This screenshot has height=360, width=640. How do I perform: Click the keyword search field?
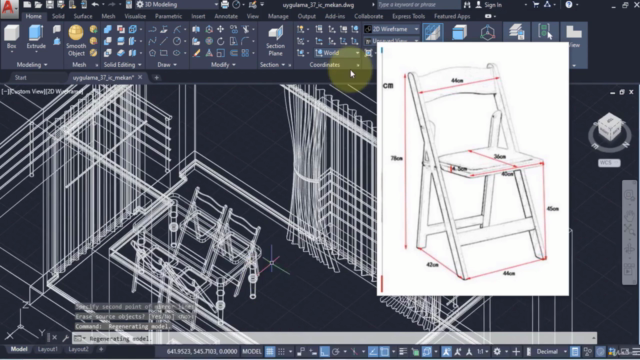point(418,4)
